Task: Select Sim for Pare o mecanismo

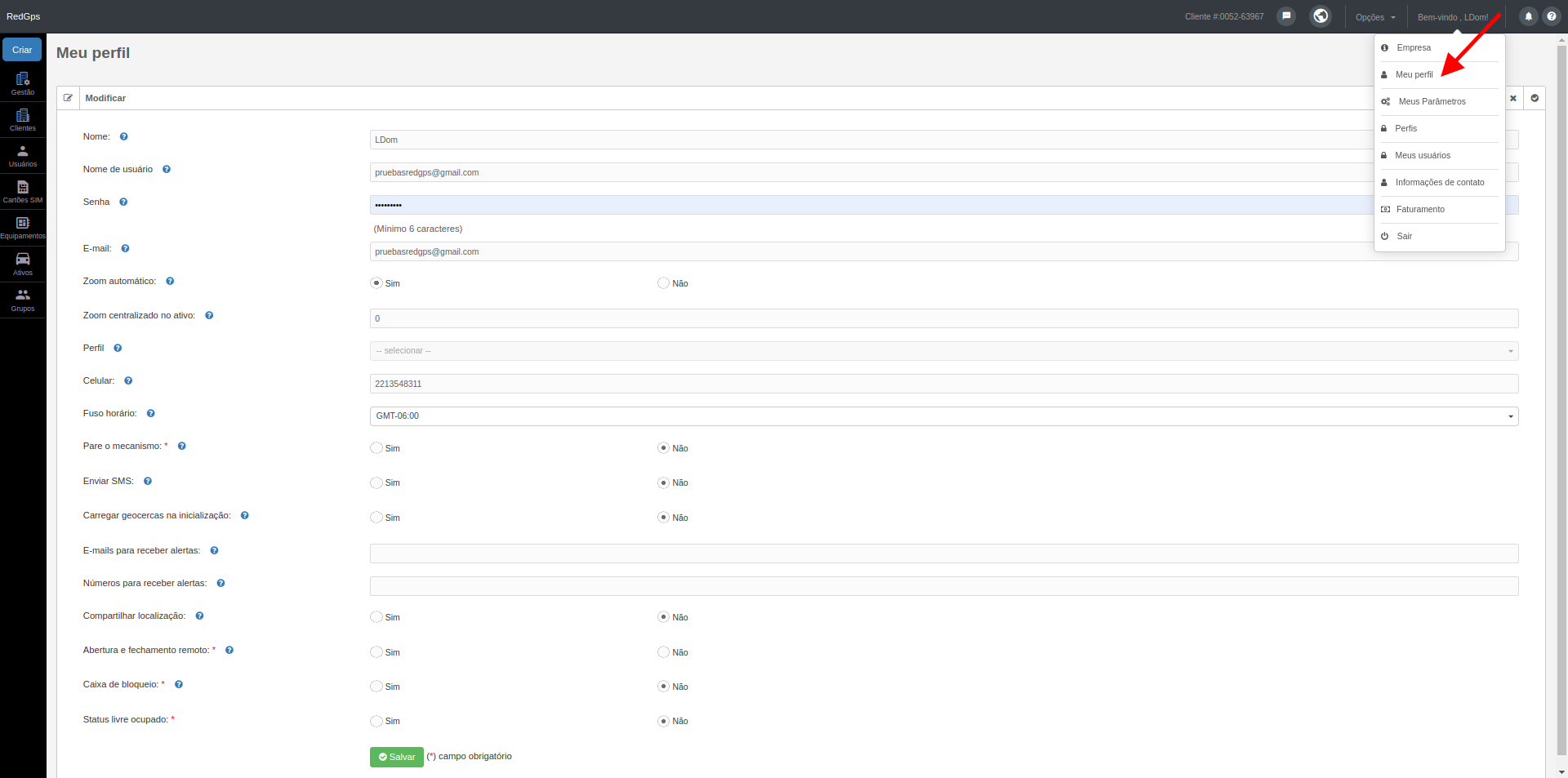Action: (x=376, y=448)
